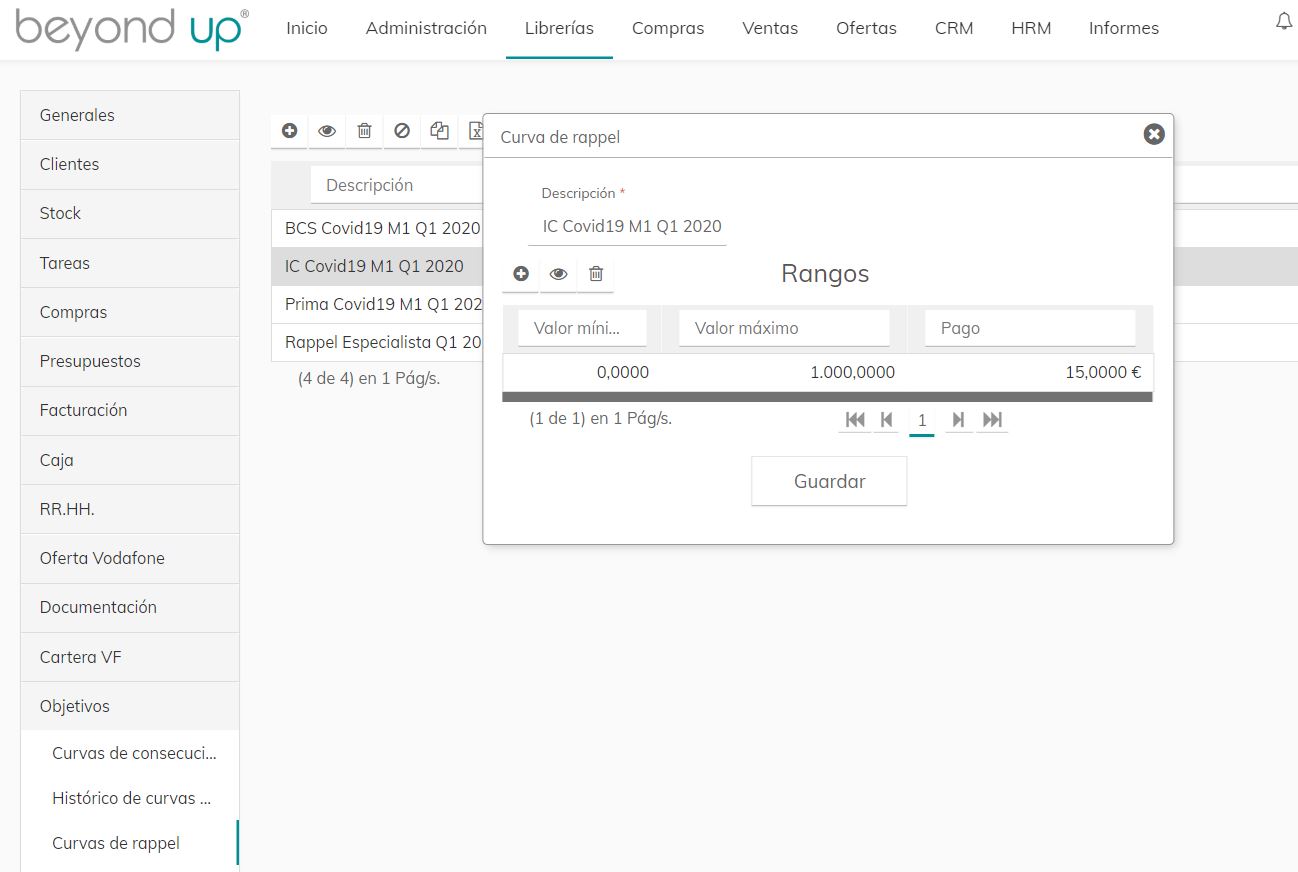Click the Descripción filter field in list
Screen dimensions: 1298x872
pyautogui.click(x=396, y=185)
